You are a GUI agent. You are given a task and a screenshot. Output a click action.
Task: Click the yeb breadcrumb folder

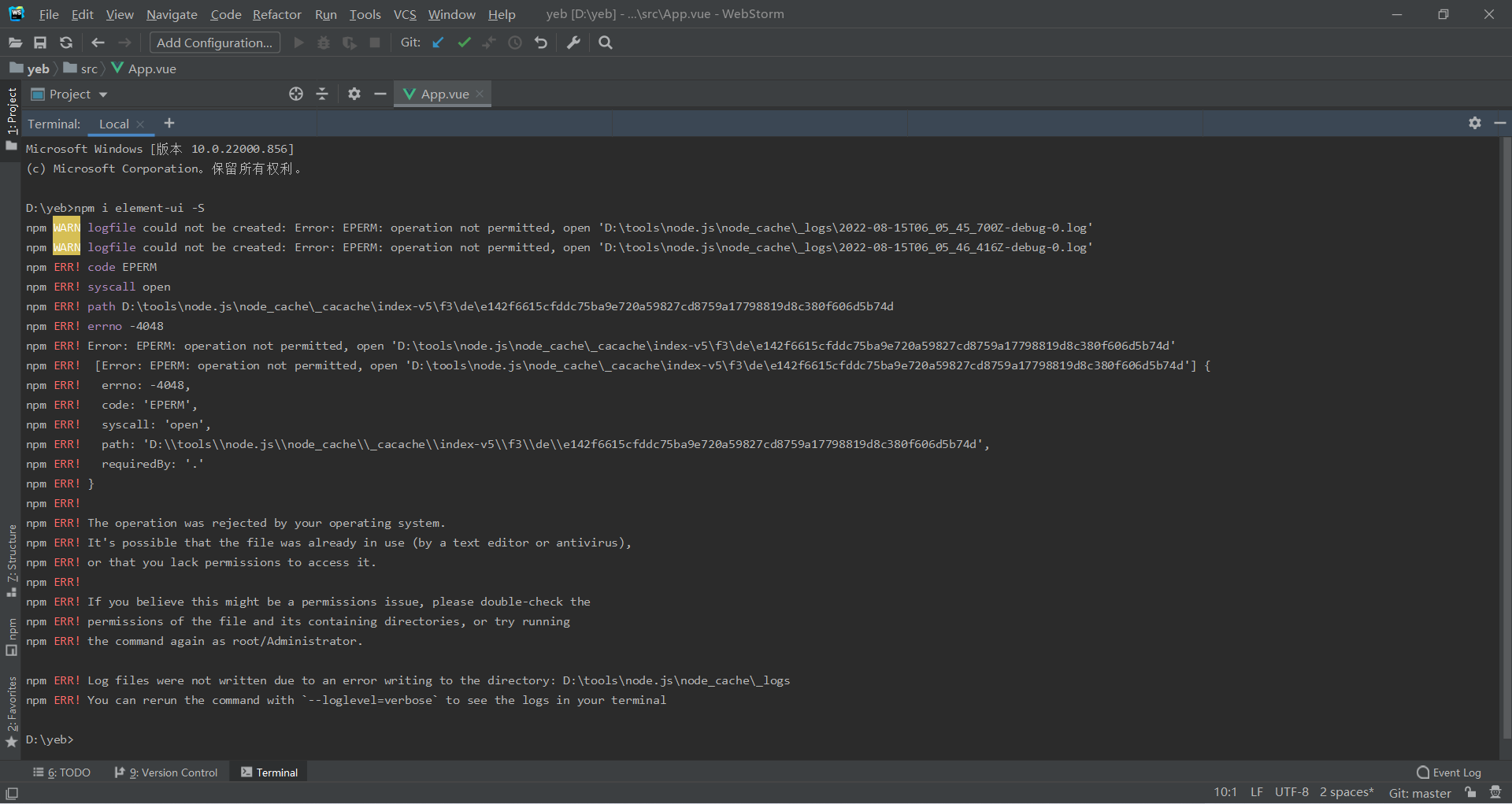pos(30,69)
